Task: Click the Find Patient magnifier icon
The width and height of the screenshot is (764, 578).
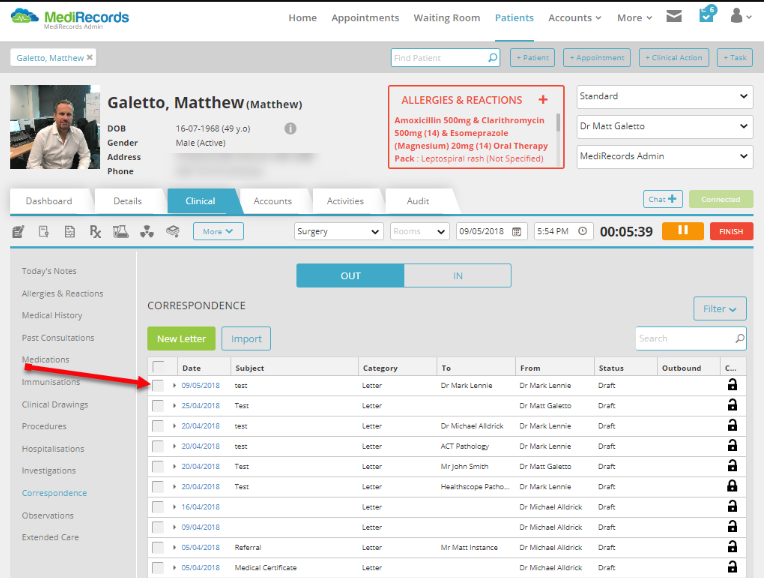Action: tap(493, 58)
